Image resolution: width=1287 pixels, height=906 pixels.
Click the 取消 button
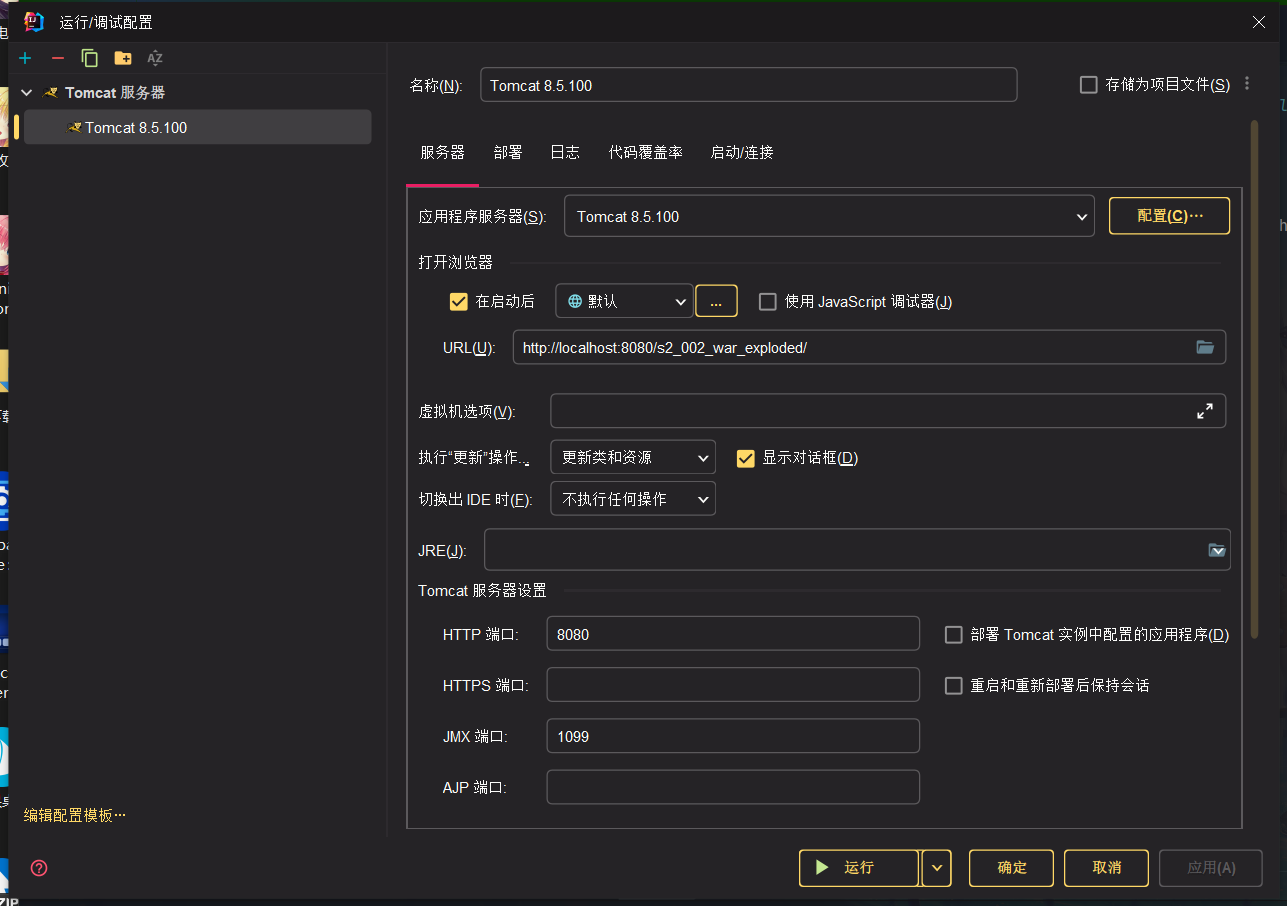pyautogui.click(x=1106, y=868)
